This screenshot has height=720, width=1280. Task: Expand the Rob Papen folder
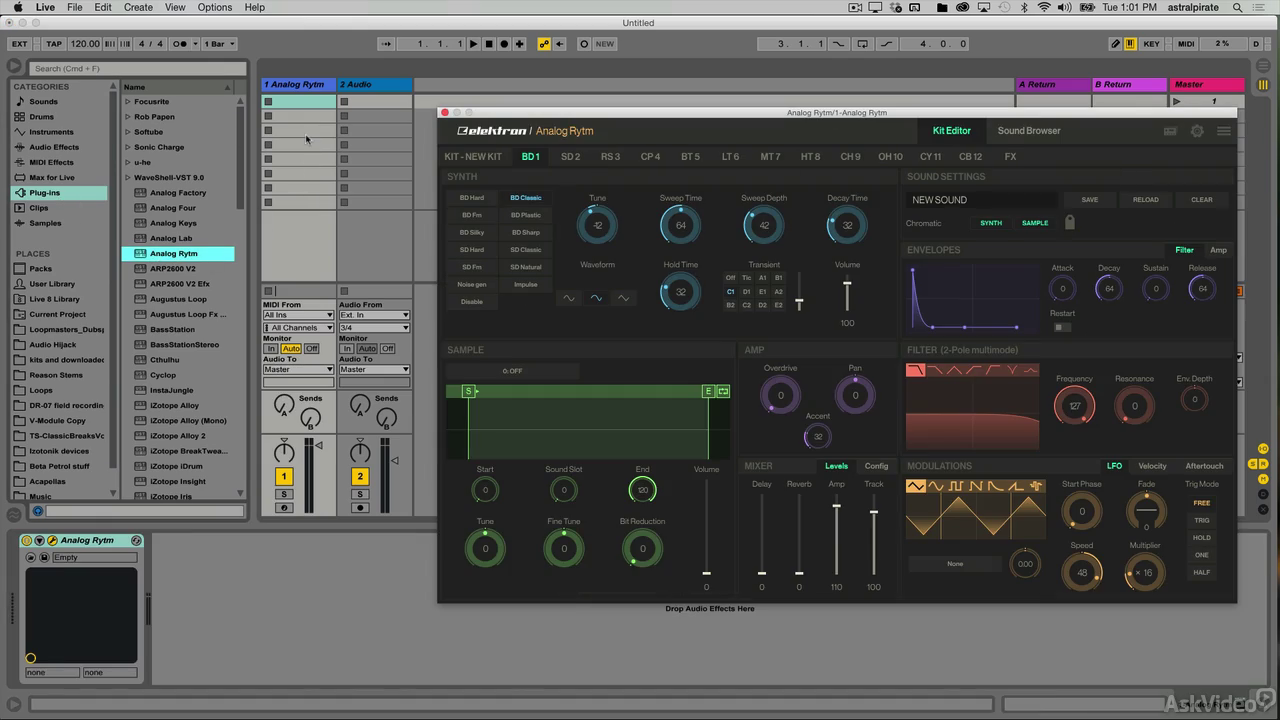[128, 116]
